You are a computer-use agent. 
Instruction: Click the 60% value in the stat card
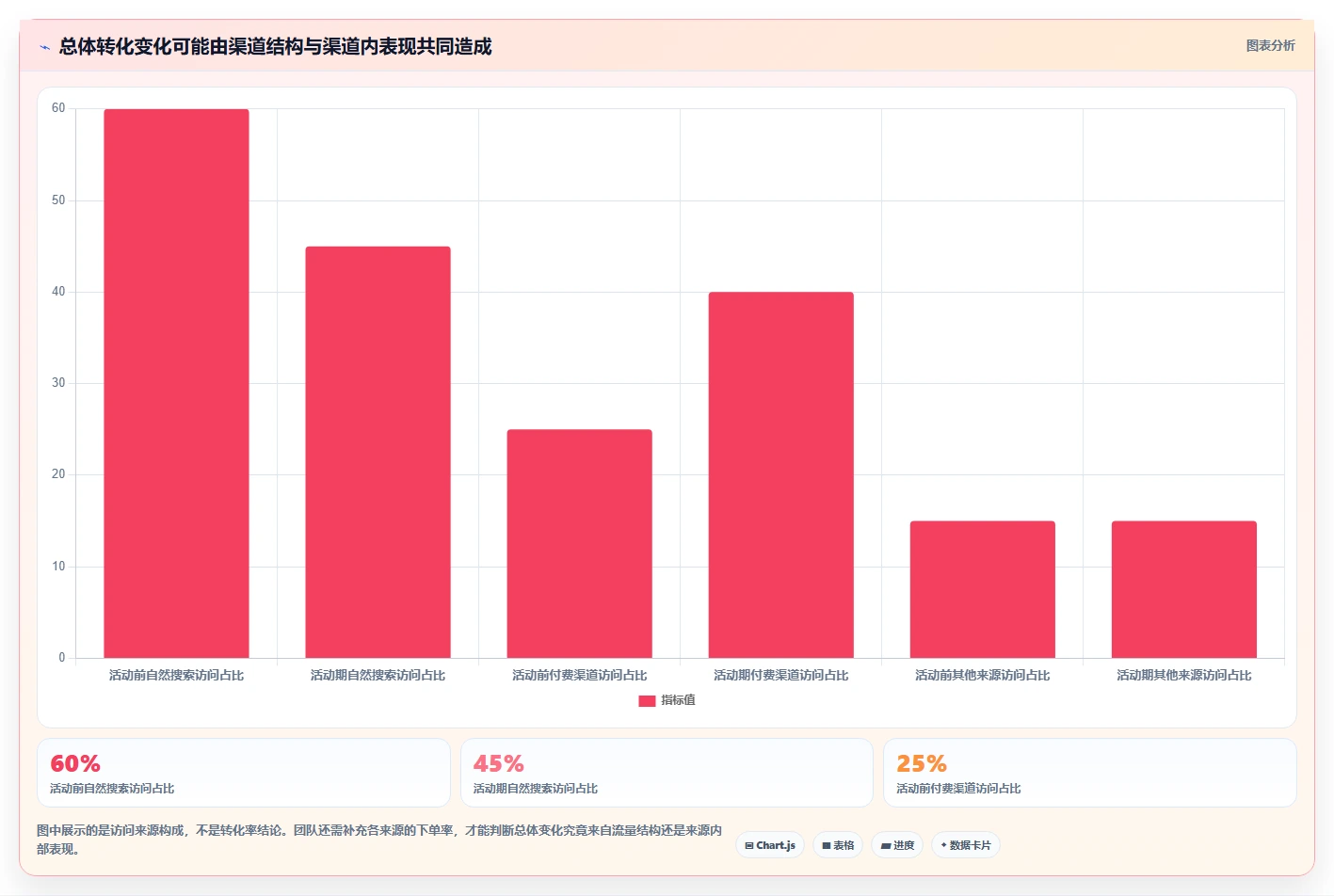(x=75, y=763)
